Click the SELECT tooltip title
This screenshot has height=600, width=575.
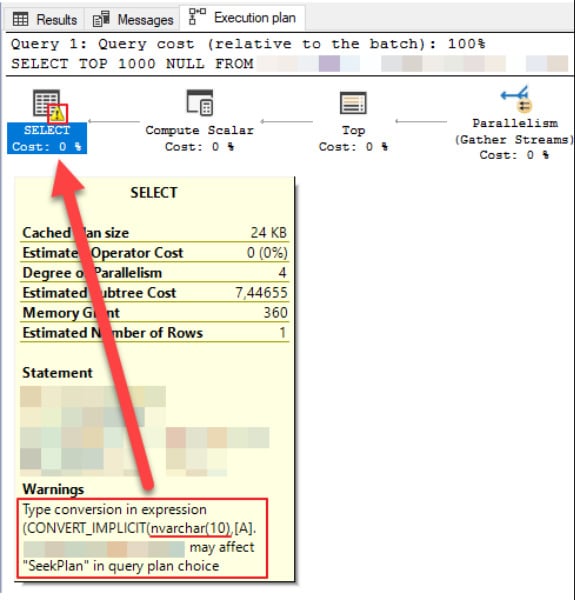point(154,192)
